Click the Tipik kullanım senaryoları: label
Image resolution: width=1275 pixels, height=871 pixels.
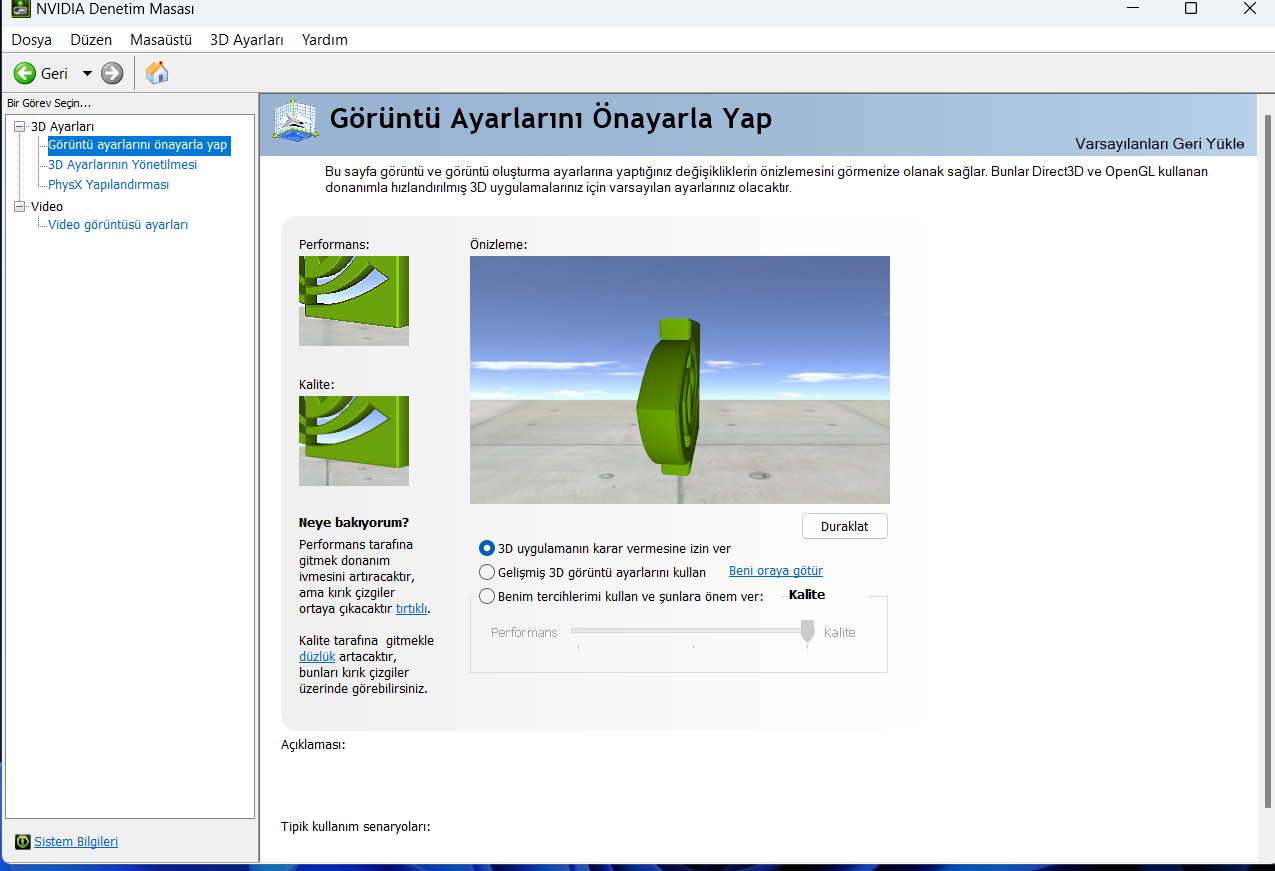tap(356, 827)
